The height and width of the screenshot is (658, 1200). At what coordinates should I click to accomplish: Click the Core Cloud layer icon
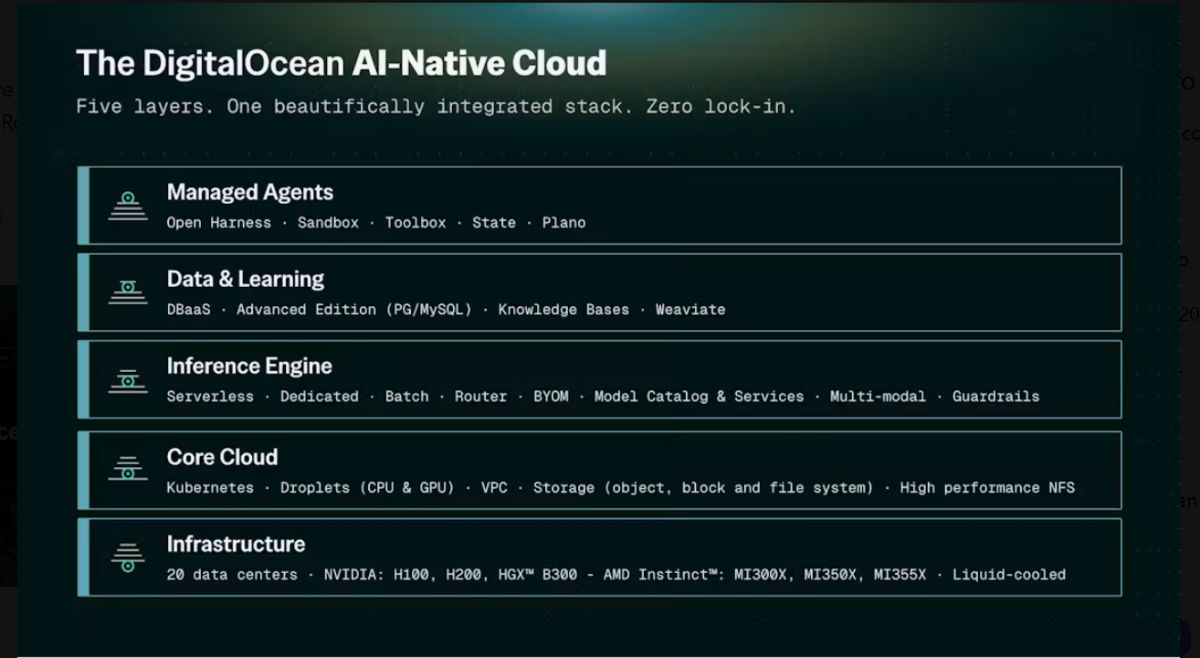(x=128, y=469)
